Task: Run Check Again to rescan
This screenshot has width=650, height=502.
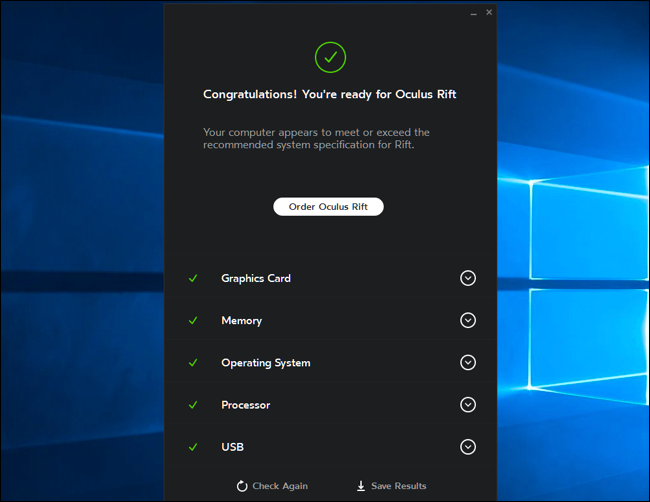Action: pyautogui.click(x=272, y=486)
